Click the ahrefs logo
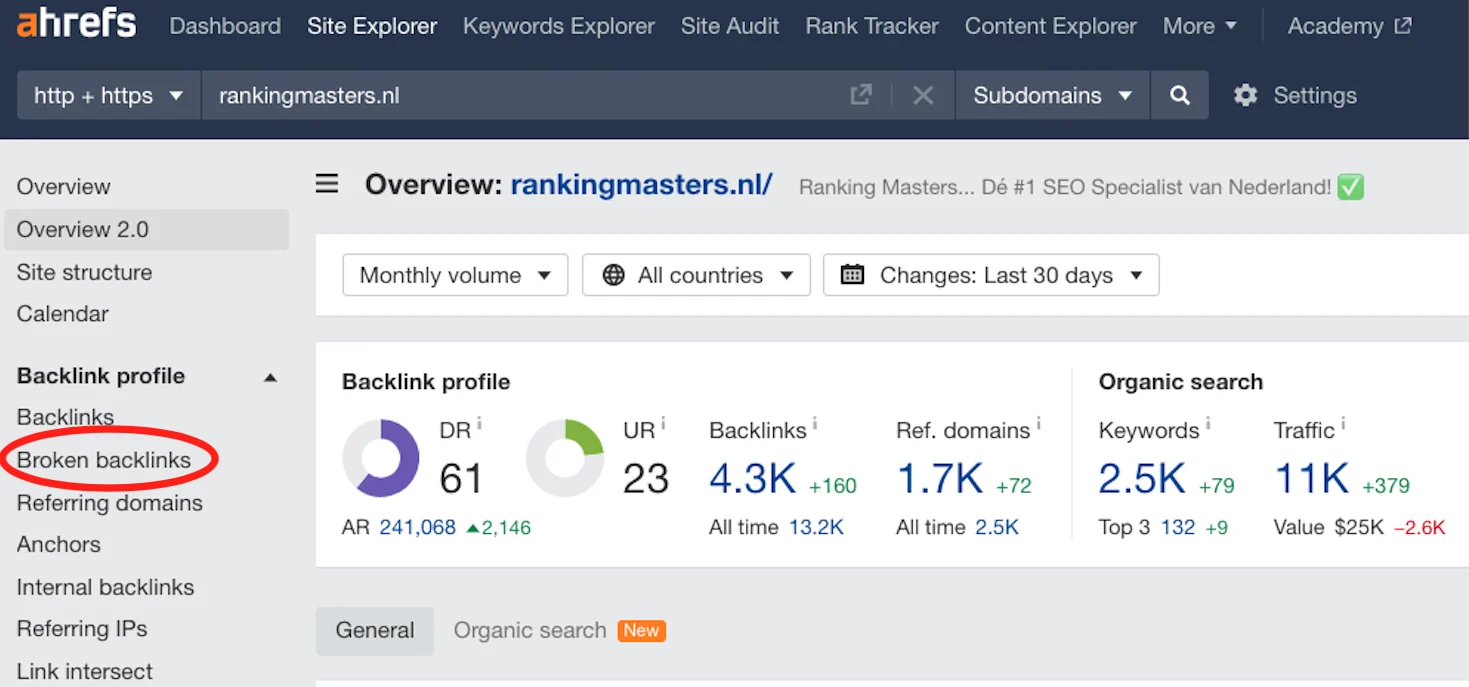This screenshot has height=687, width=1469. click(76, 24)
